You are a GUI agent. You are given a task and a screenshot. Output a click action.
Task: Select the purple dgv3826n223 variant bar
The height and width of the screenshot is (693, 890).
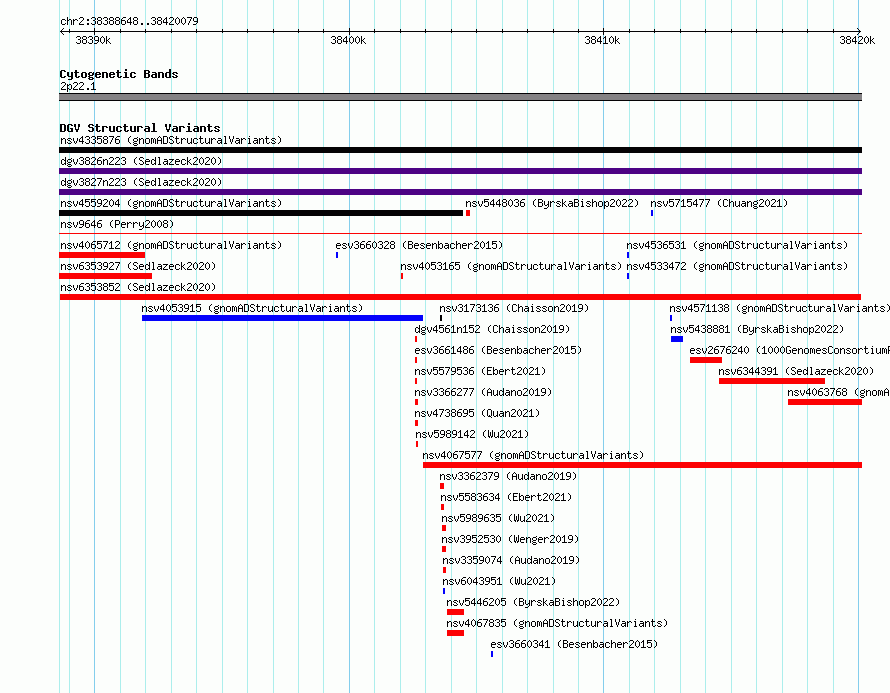tap(460, 171)
